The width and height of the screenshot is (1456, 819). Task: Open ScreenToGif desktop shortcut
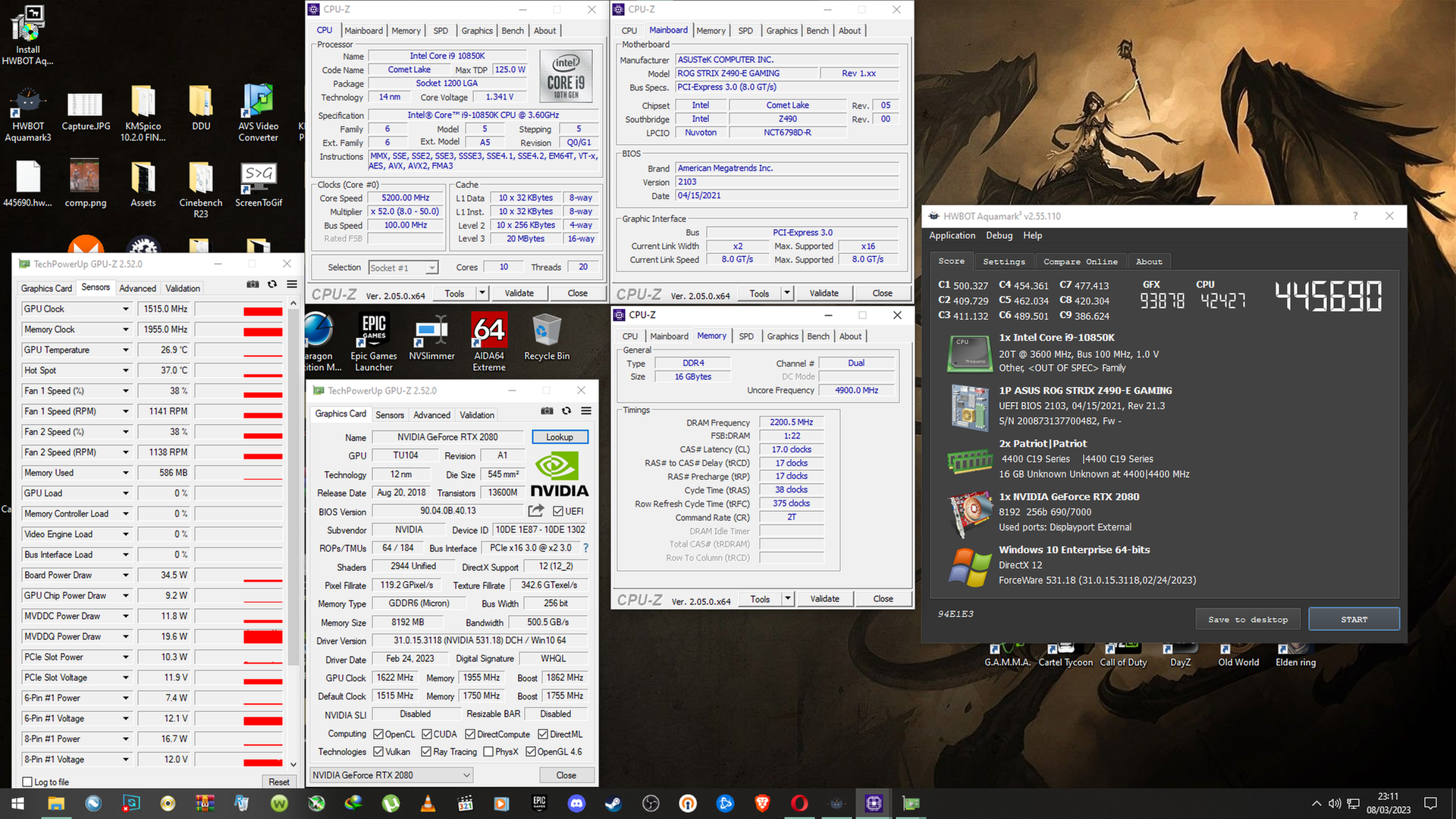[x=259, y=184]
